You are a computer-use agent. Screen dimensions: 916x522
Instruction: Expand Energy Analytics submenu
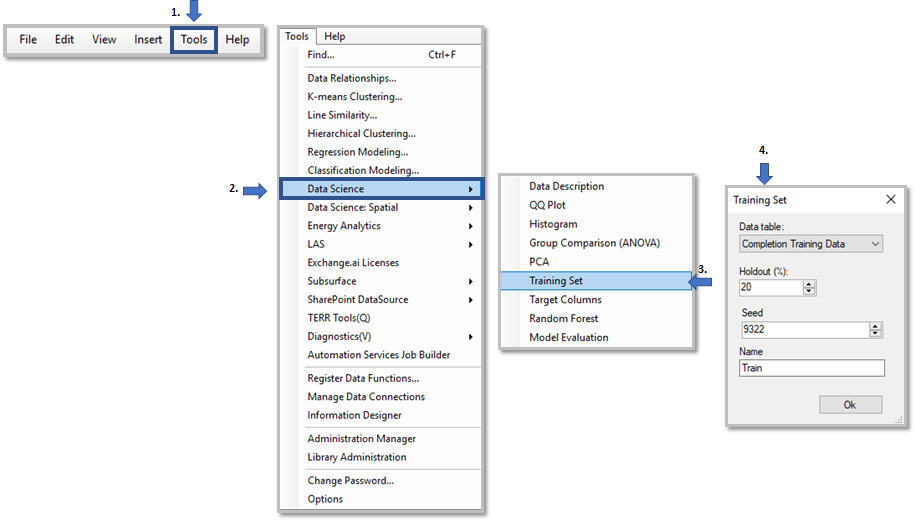381,226
